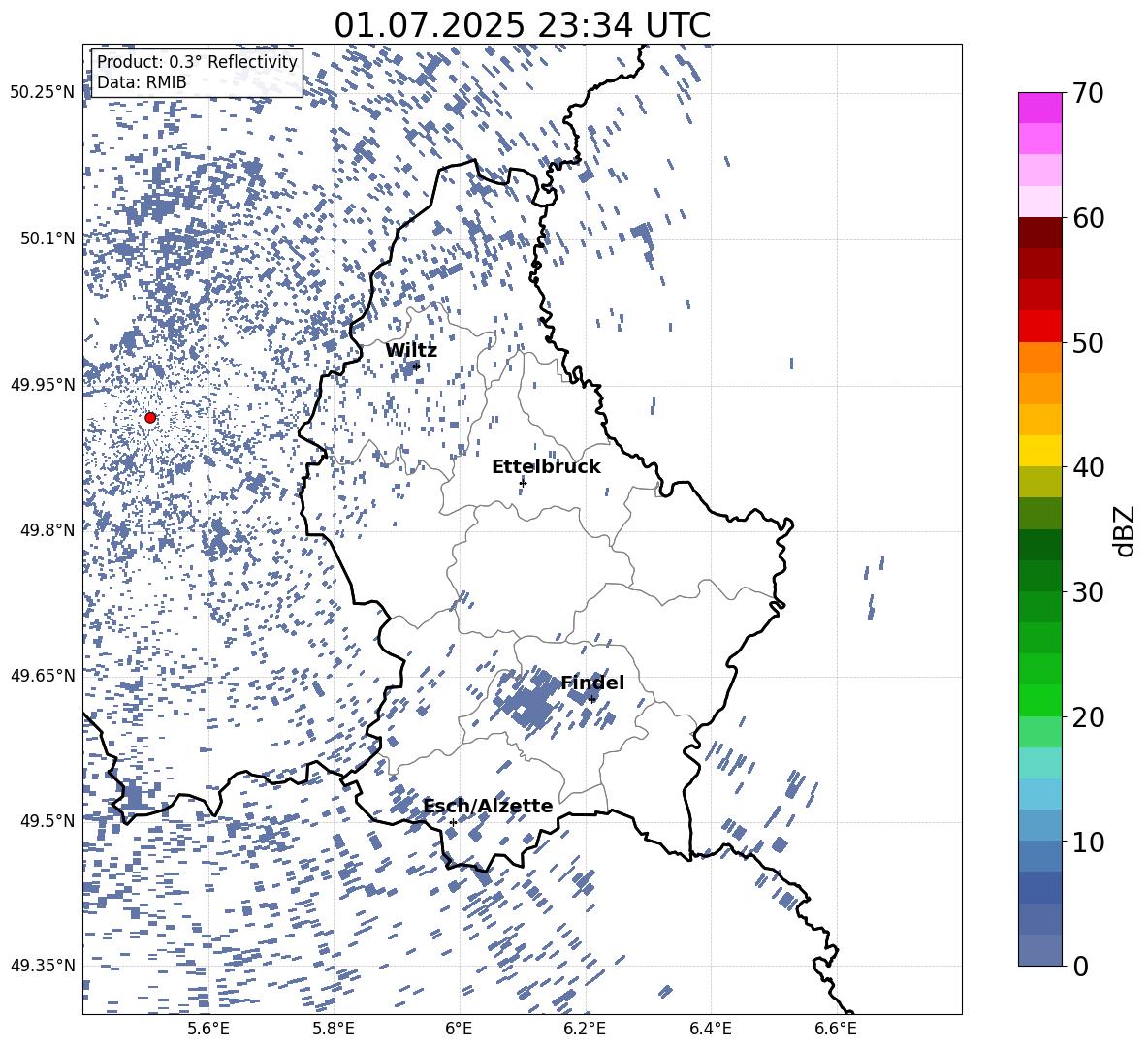The image size is (1148, 1048).
Task: Click the Data: RMIB text
Action: click(x=142, y=82)
